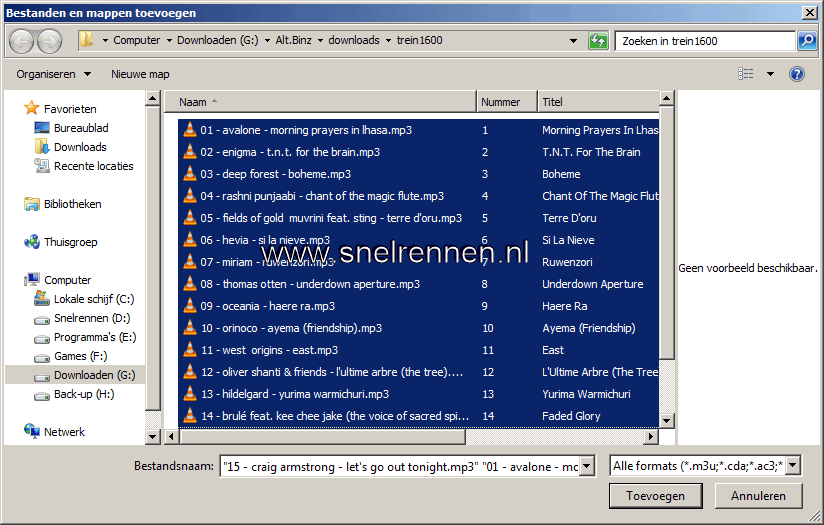Sort files by the Naam column
The height and width of the screenshot is (525, 824).
pos(320,102)
